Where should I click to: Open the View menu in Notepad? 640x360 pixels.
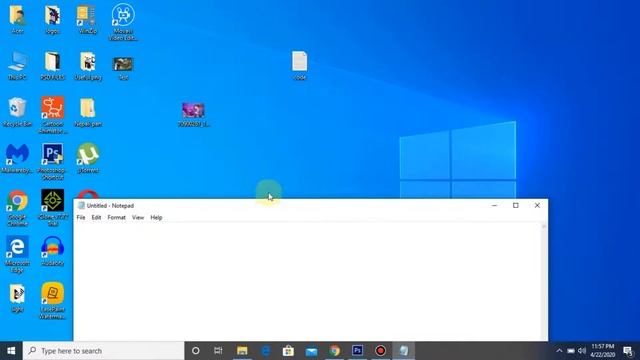[138, 218]
